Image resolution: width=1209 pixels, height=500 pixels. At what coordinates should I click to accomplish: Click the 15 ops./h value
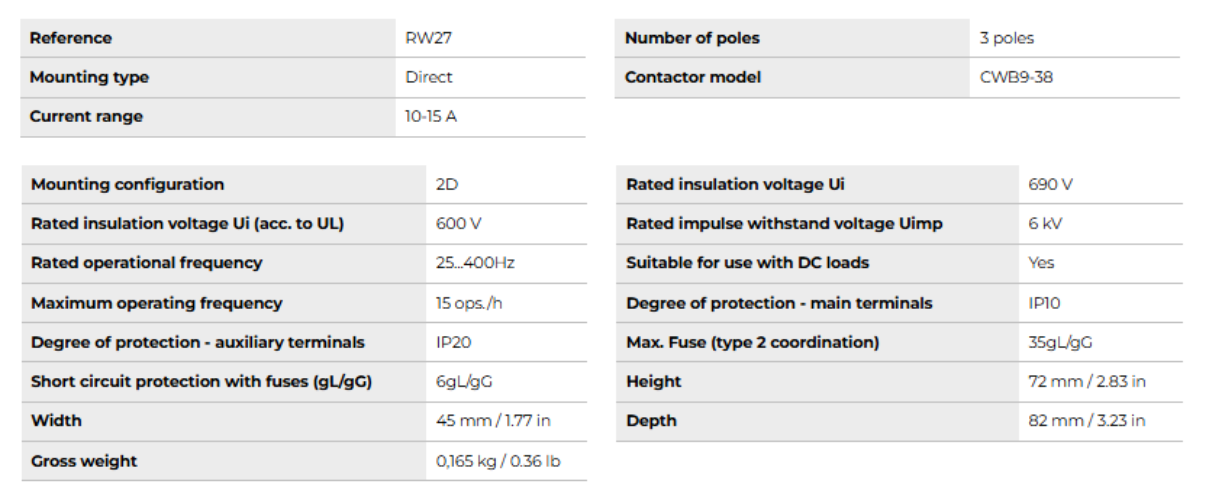click(x=469, y=303)
